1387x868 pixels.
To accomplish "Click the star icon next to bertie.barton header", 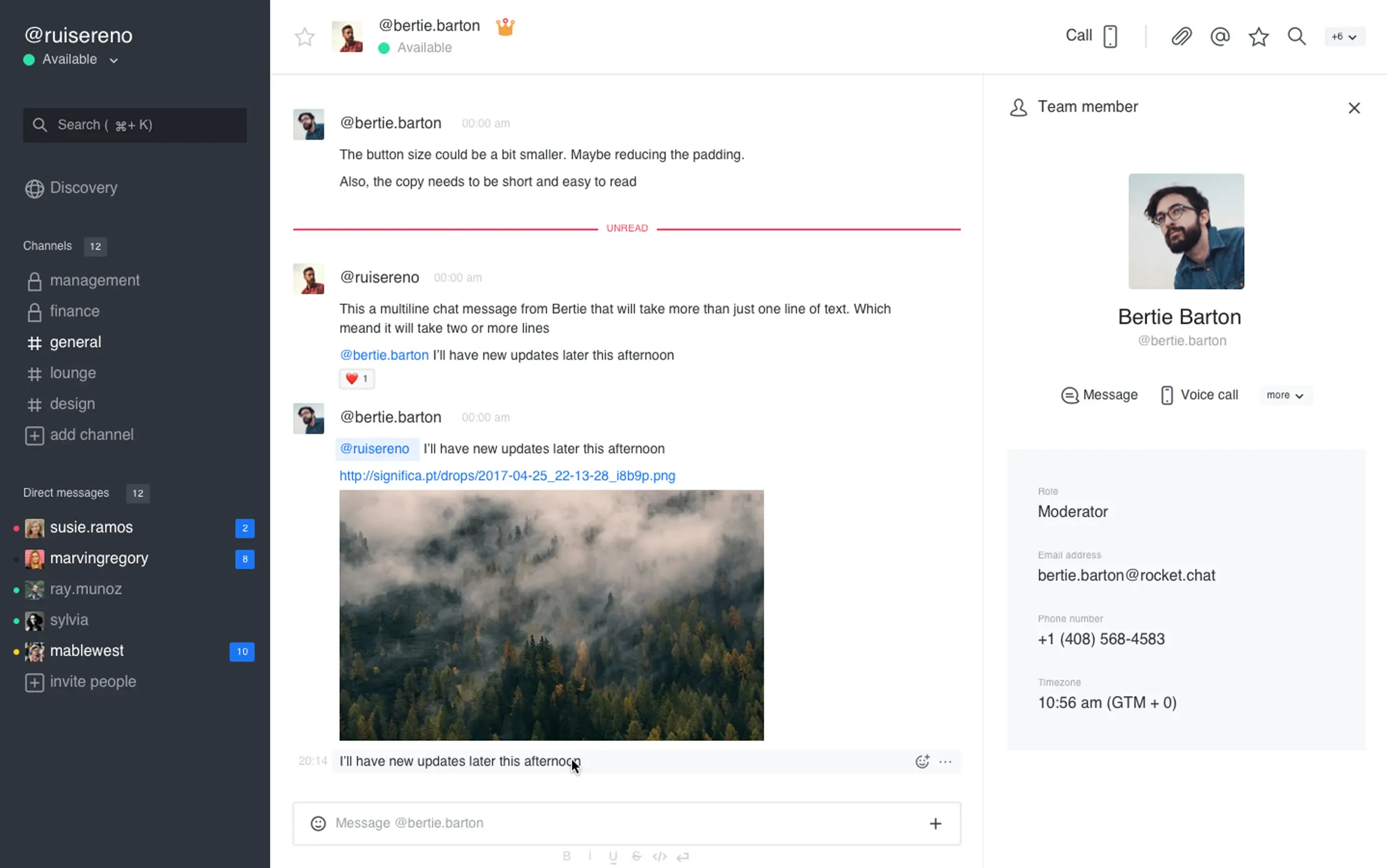I will point(306,36).
